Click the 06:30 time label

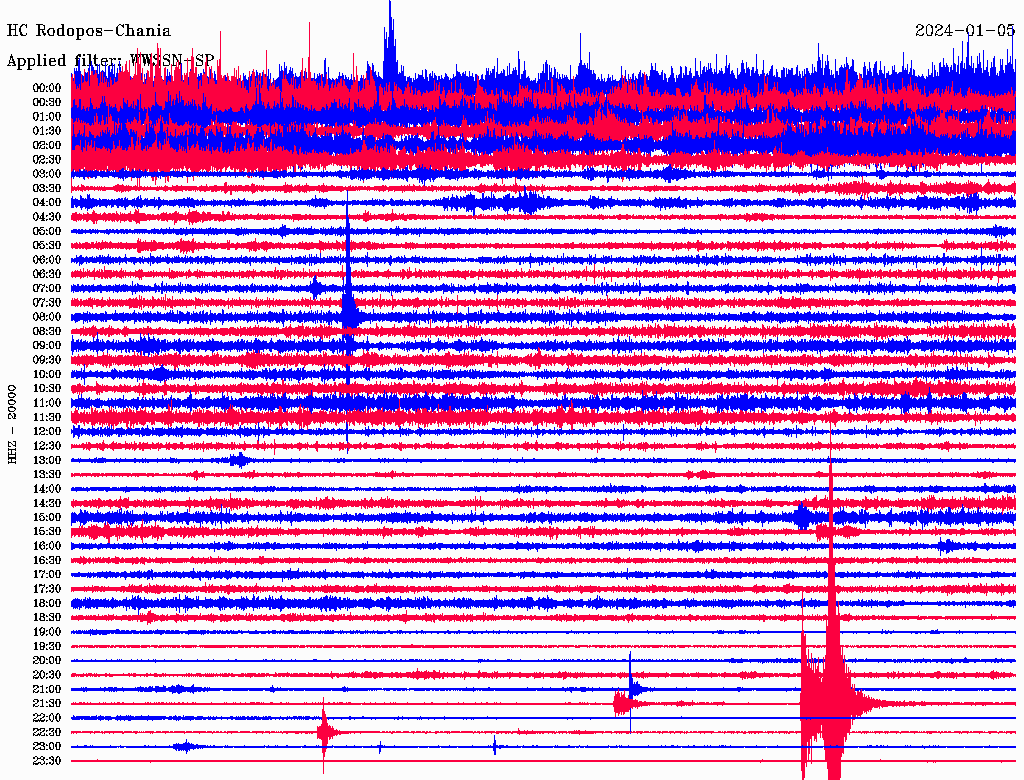(47, 274)
